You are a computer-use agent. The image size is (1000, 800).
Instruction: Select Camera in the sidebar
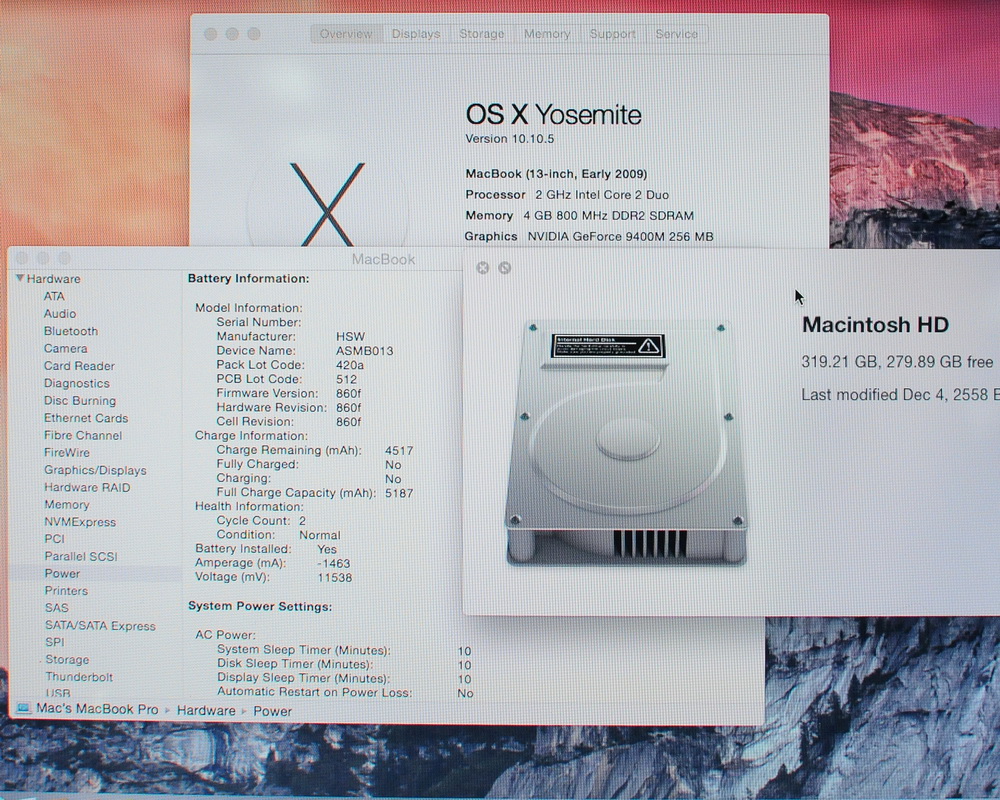[x=66, y=348]
